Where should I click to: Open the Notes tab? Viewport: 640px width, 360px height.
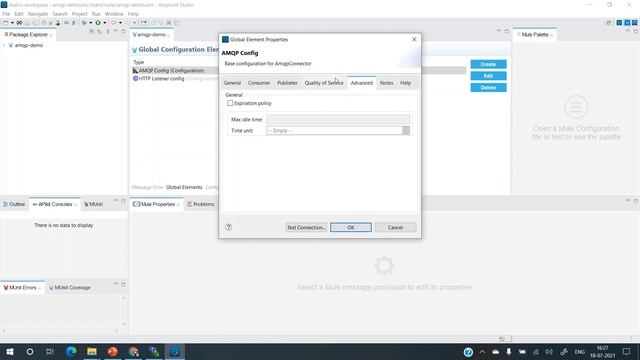pos(387,83)
